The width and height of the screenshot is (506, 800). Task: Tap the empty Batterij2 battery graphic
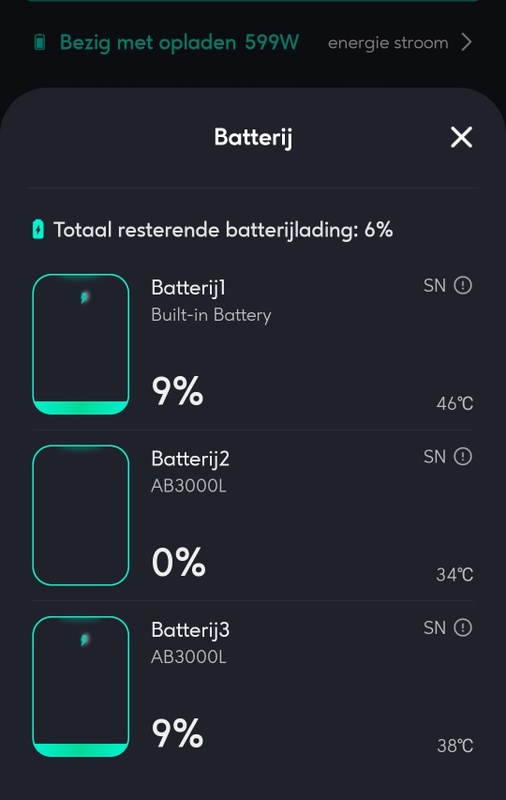81,515
